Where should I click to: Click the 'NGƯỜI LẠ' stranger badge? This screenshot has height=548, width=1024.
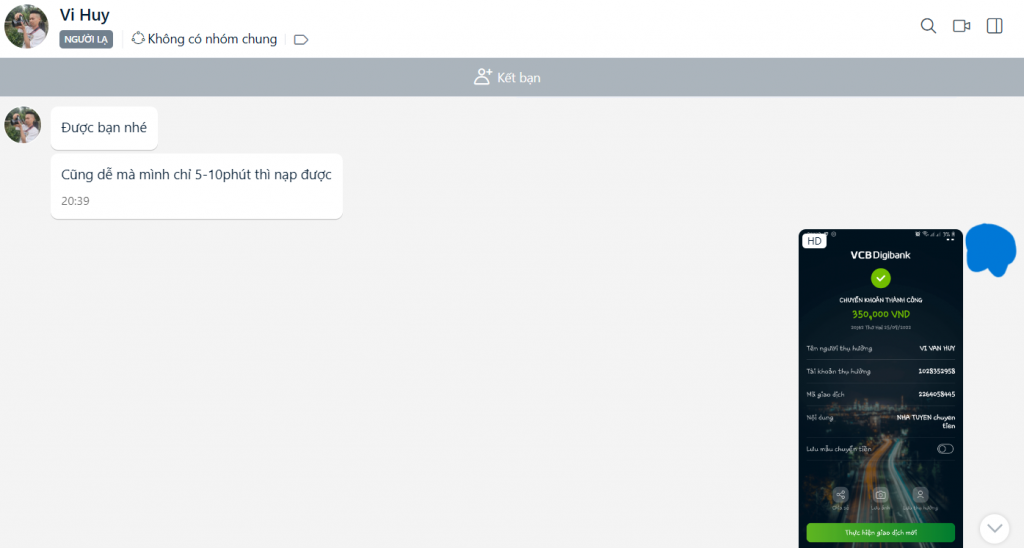tap(86, 39)
